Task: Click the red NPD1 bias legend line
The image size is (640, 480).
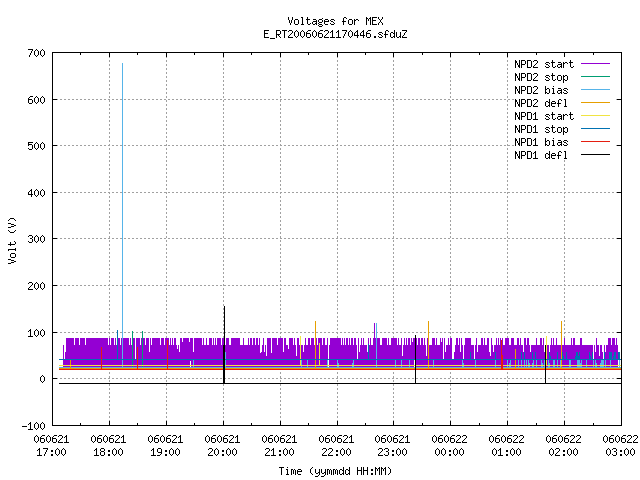Action: [x=595, y=142]
